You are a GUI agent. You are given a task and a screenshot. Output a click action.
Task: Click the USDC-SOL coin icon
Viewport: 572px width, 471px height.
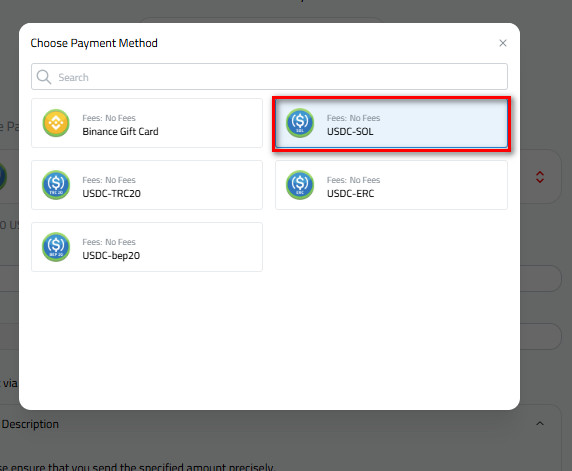point(300,123)
